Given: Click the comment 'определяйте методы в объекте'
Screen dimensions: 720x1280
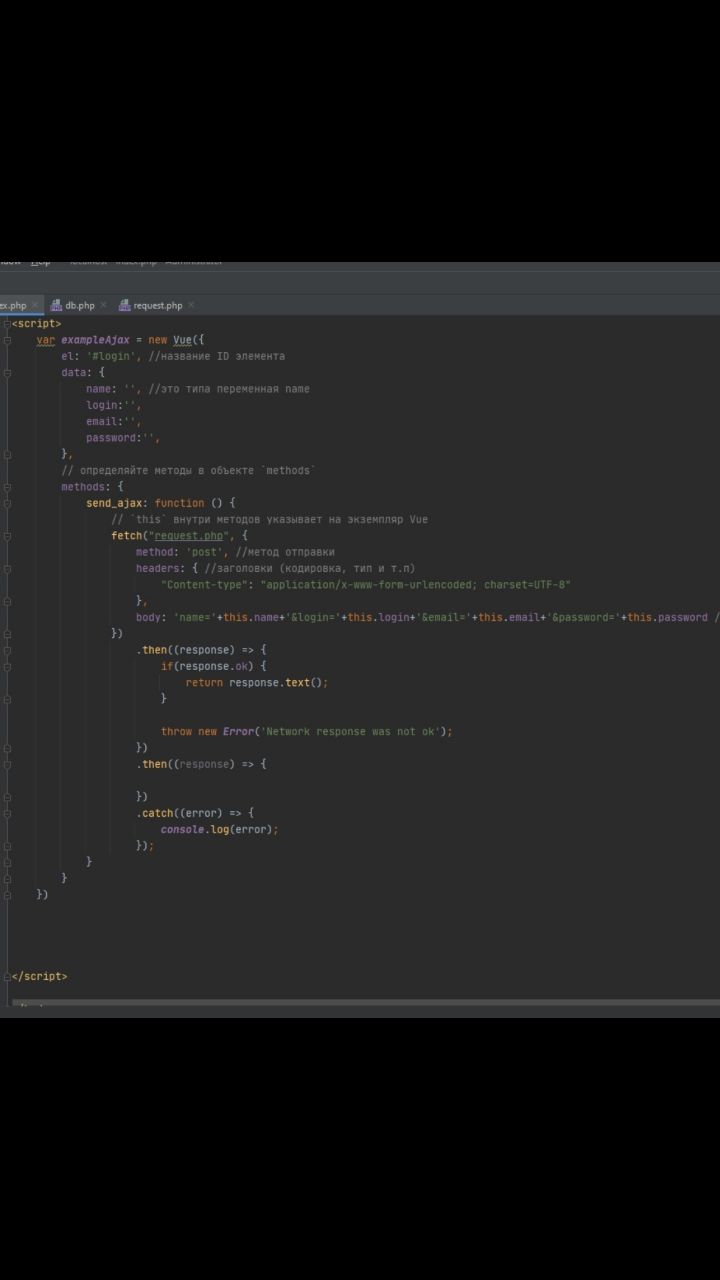Looking at the screenshot, I should pos(188,470).
